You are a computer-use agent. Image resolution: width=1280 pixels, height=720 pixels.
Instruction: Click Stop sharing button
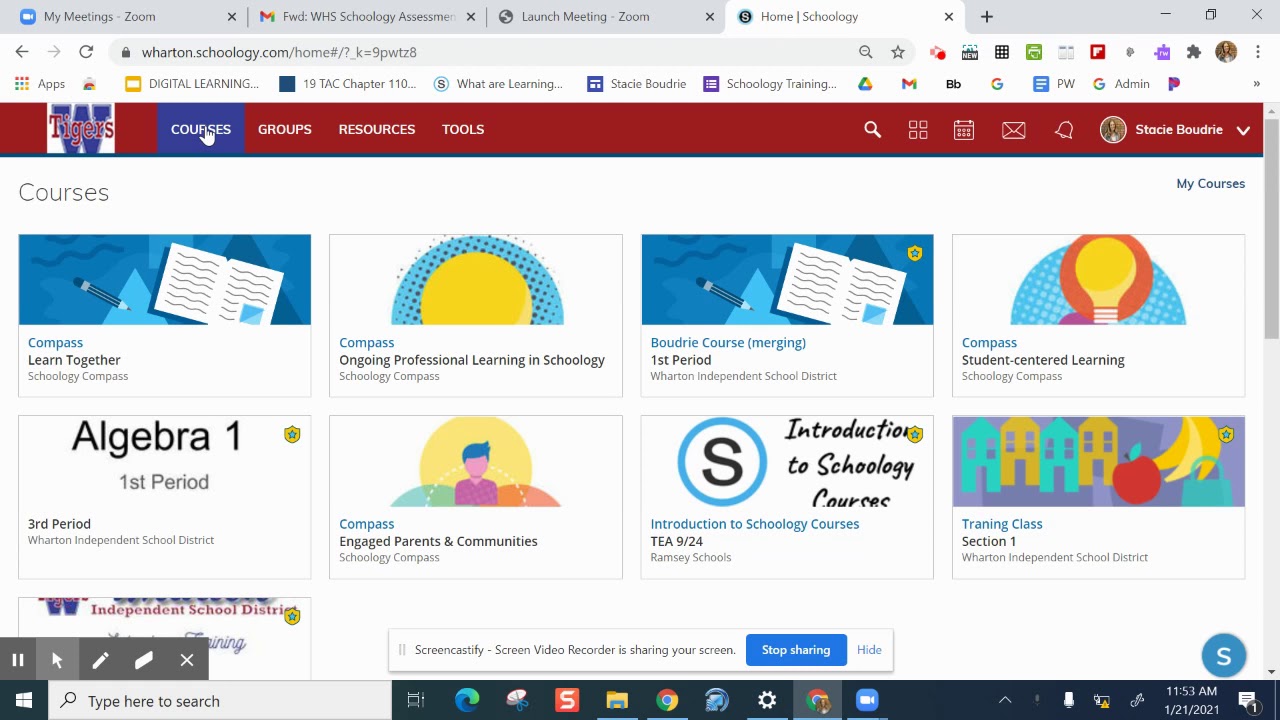[x=796, y=650]
